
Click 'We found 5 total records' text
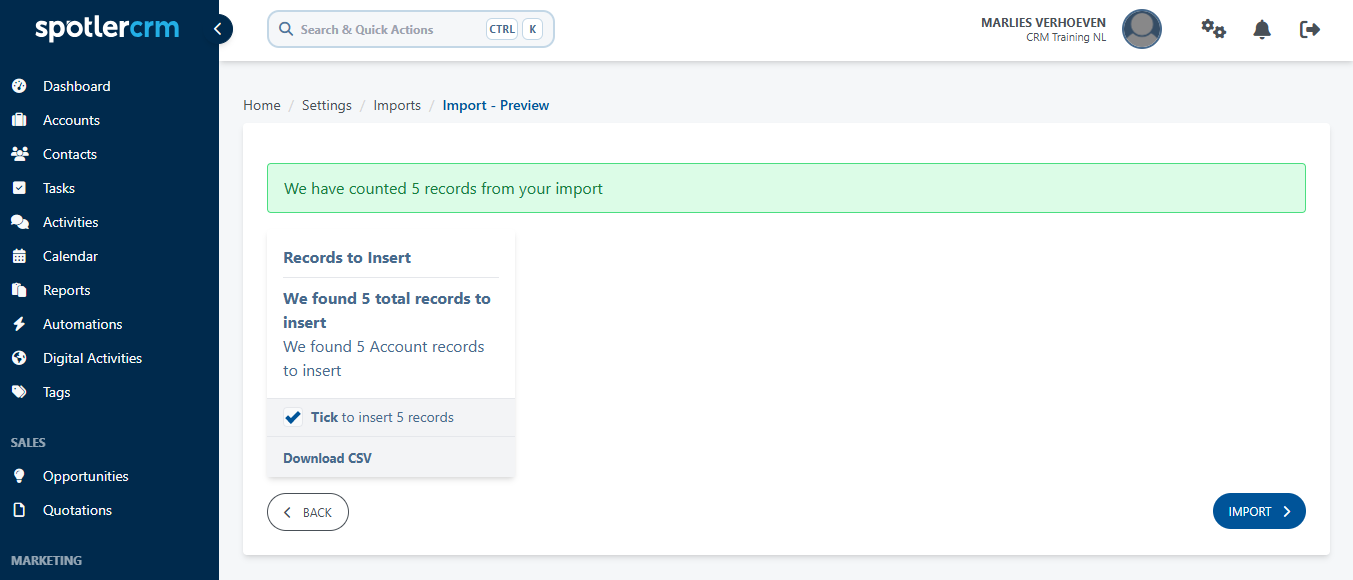pos(387,310)
